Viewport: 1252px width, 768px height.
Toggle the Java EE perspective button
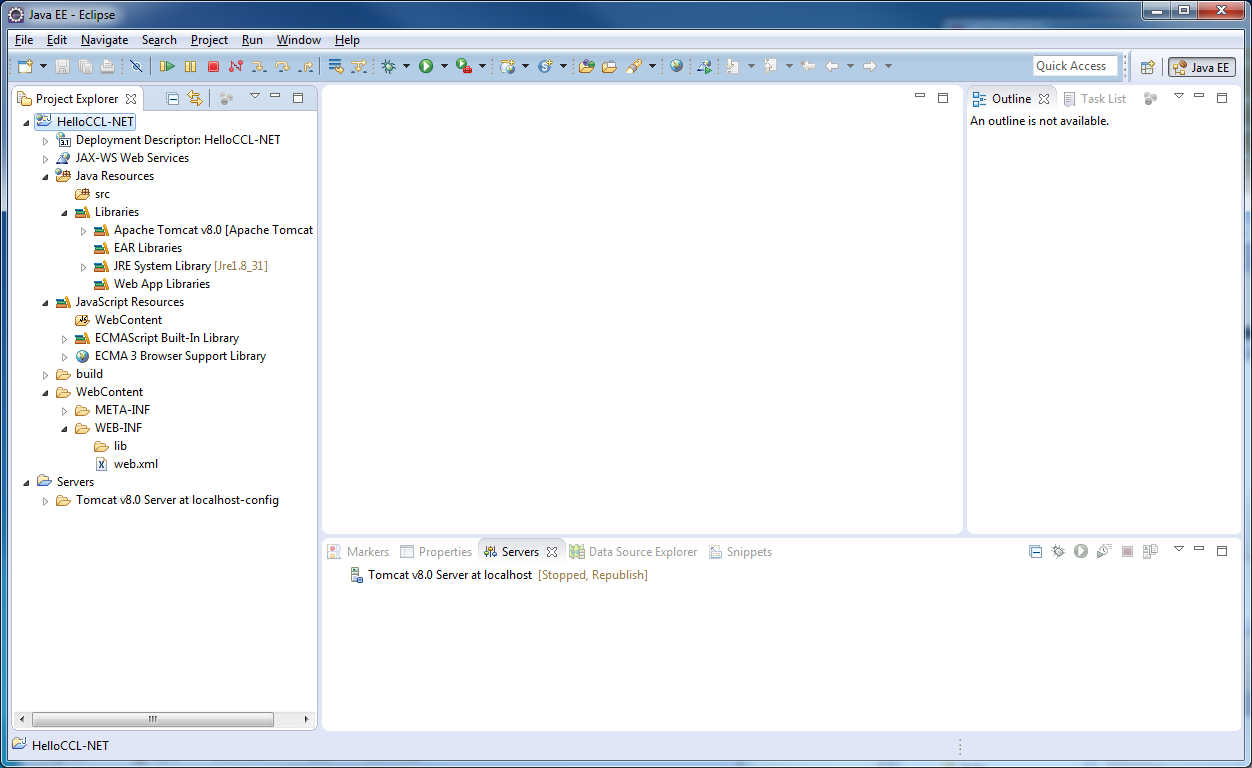pos(1202,67)
